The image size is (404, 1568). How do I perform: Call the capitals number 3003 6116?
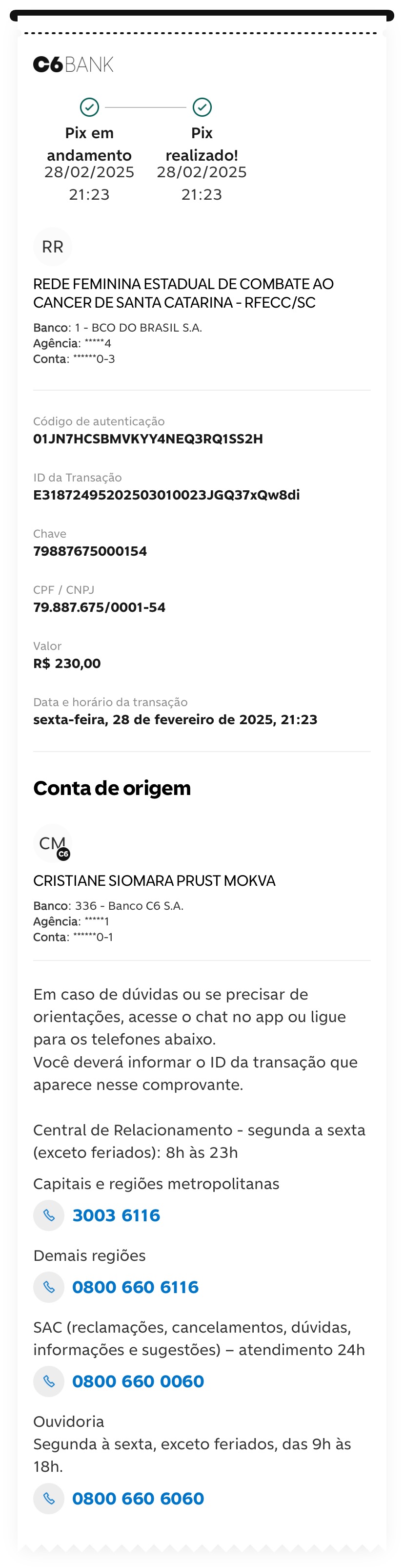click(116, 1215)
